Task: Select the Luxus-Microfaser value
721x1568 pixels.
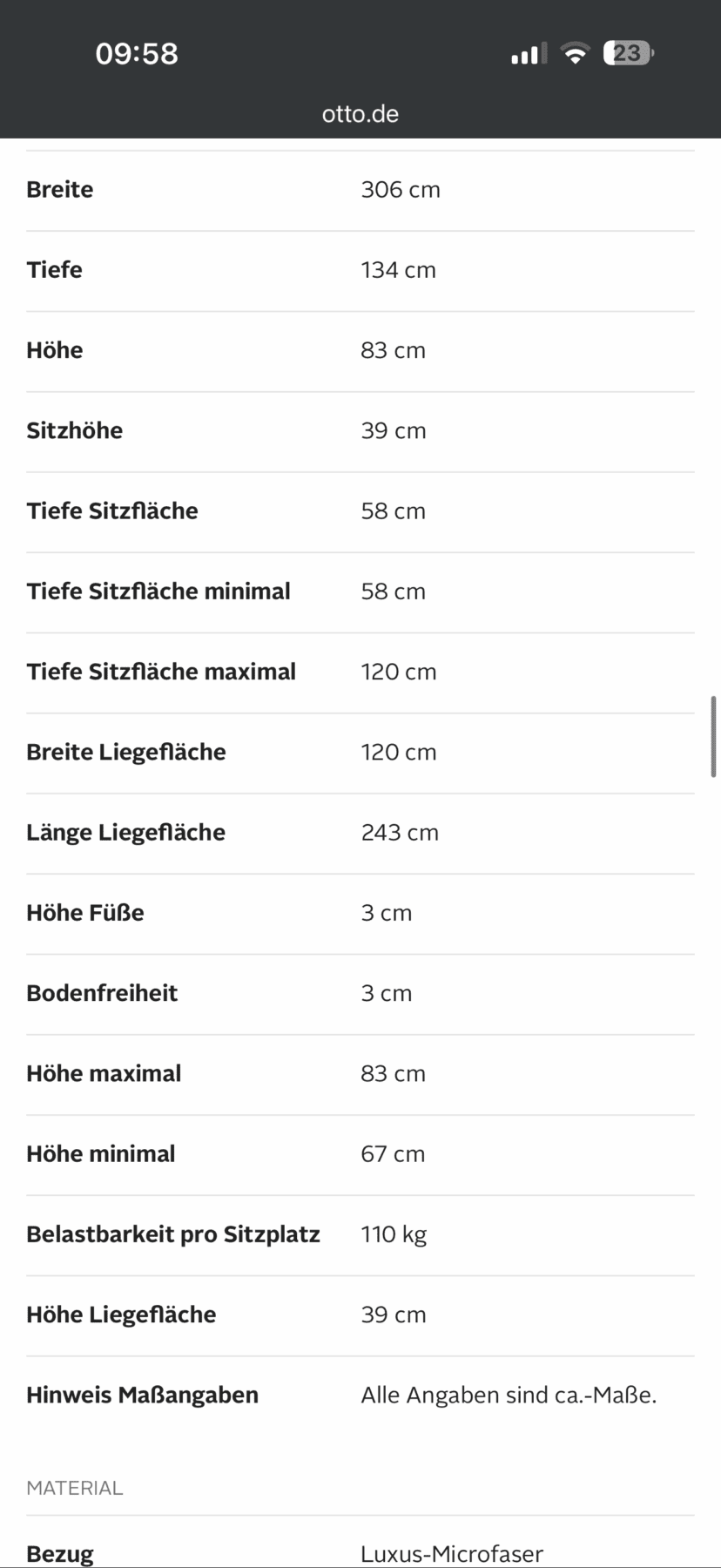Action: tap(452, 1553)
